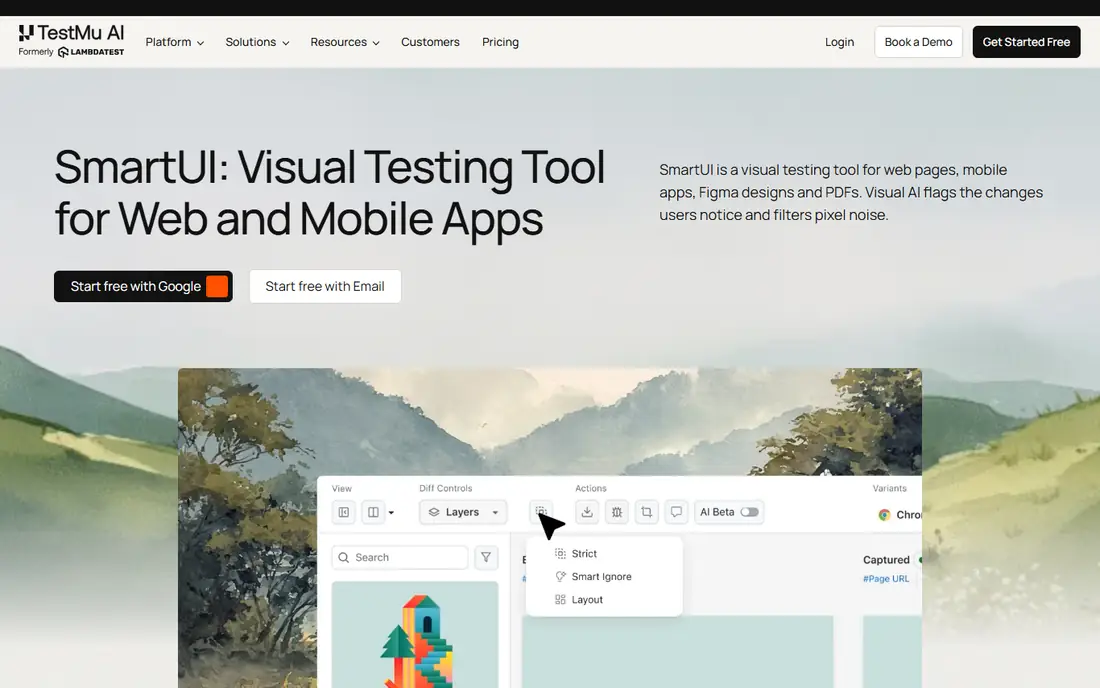The height and width of the screenshot is (688, 1100).
Task: Toggle the sidebar panel view icon
Action: (344, 512)
